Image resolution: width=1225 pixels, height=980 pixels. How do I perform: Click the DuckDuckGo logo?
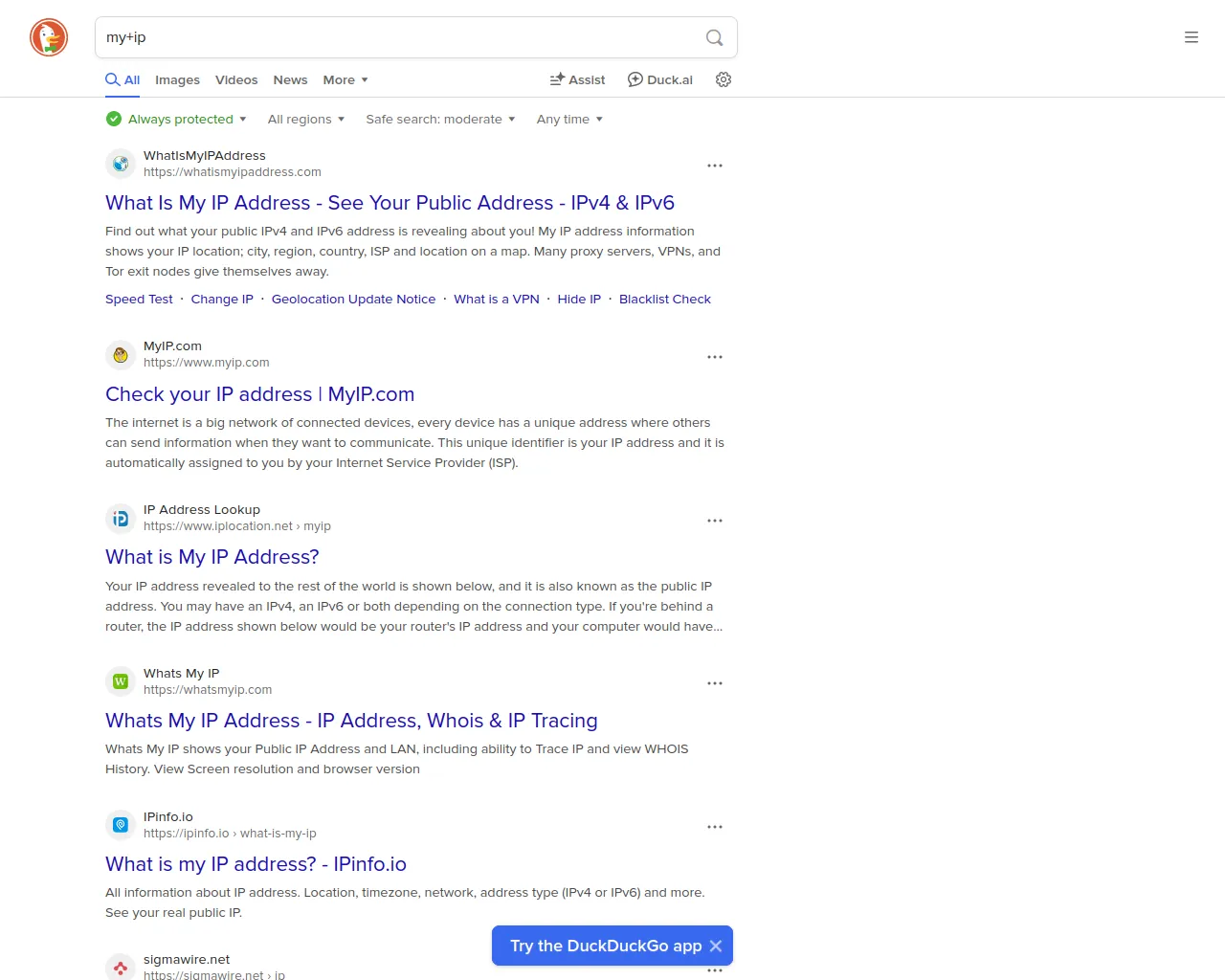(x=49, y=37)
